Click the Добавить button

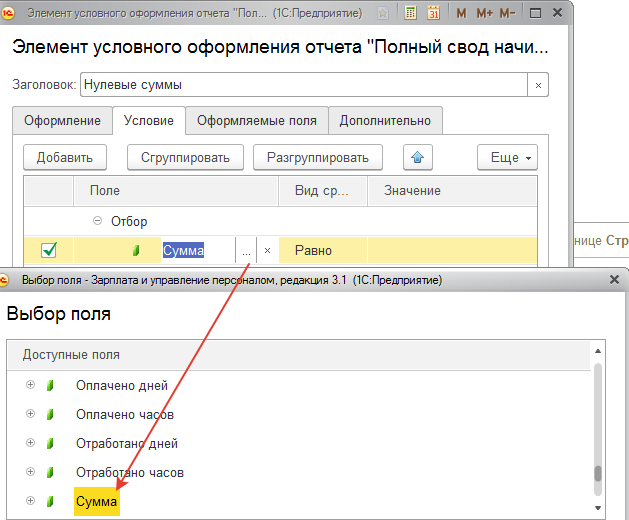pyautogui.click(x=65, y=157)
